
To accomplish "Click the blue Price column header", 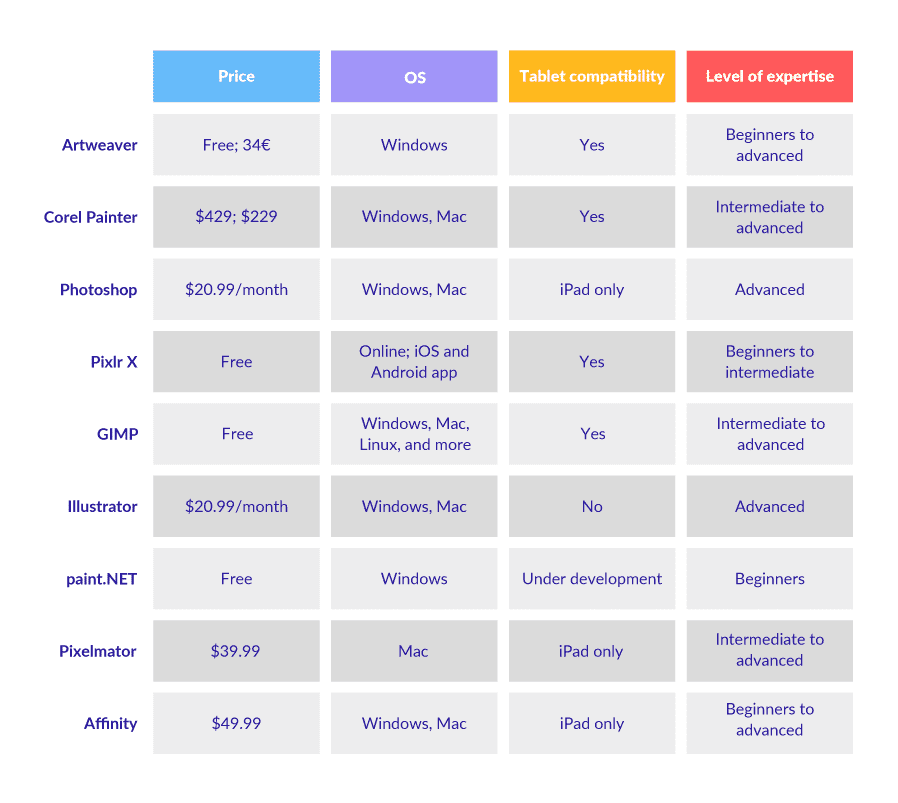I will pos(236,76).
